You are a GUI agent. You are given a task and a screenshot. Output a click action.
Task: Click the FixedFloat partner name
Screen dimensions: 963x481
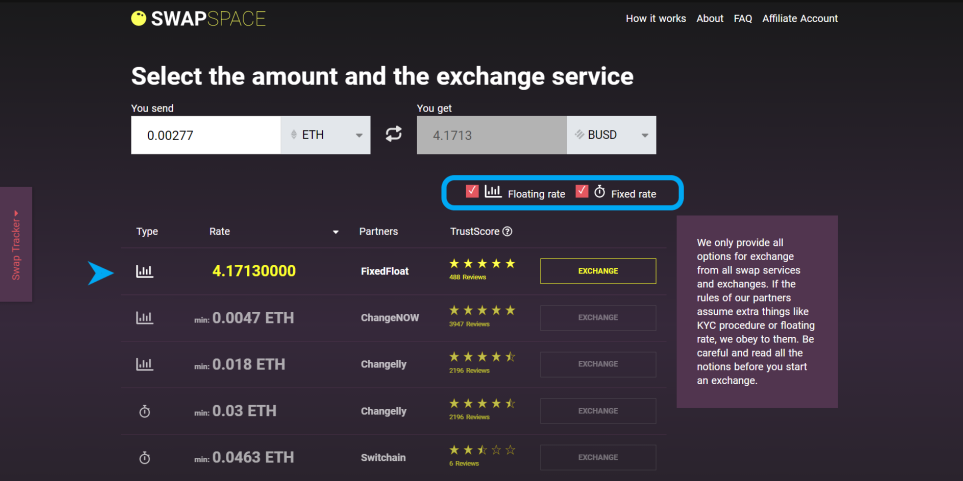click(x=385, y=271)
